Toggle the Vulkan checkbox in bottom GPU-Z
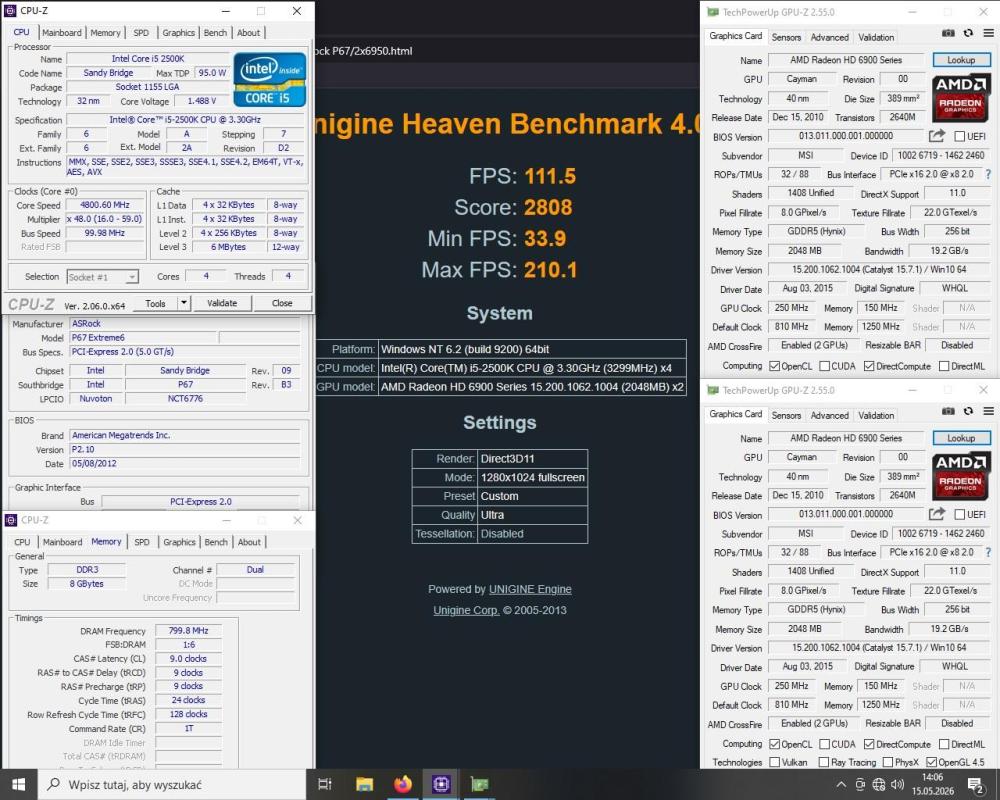Image resolution: width=1000 pixels, height=800 pixels. click(774, 762)
